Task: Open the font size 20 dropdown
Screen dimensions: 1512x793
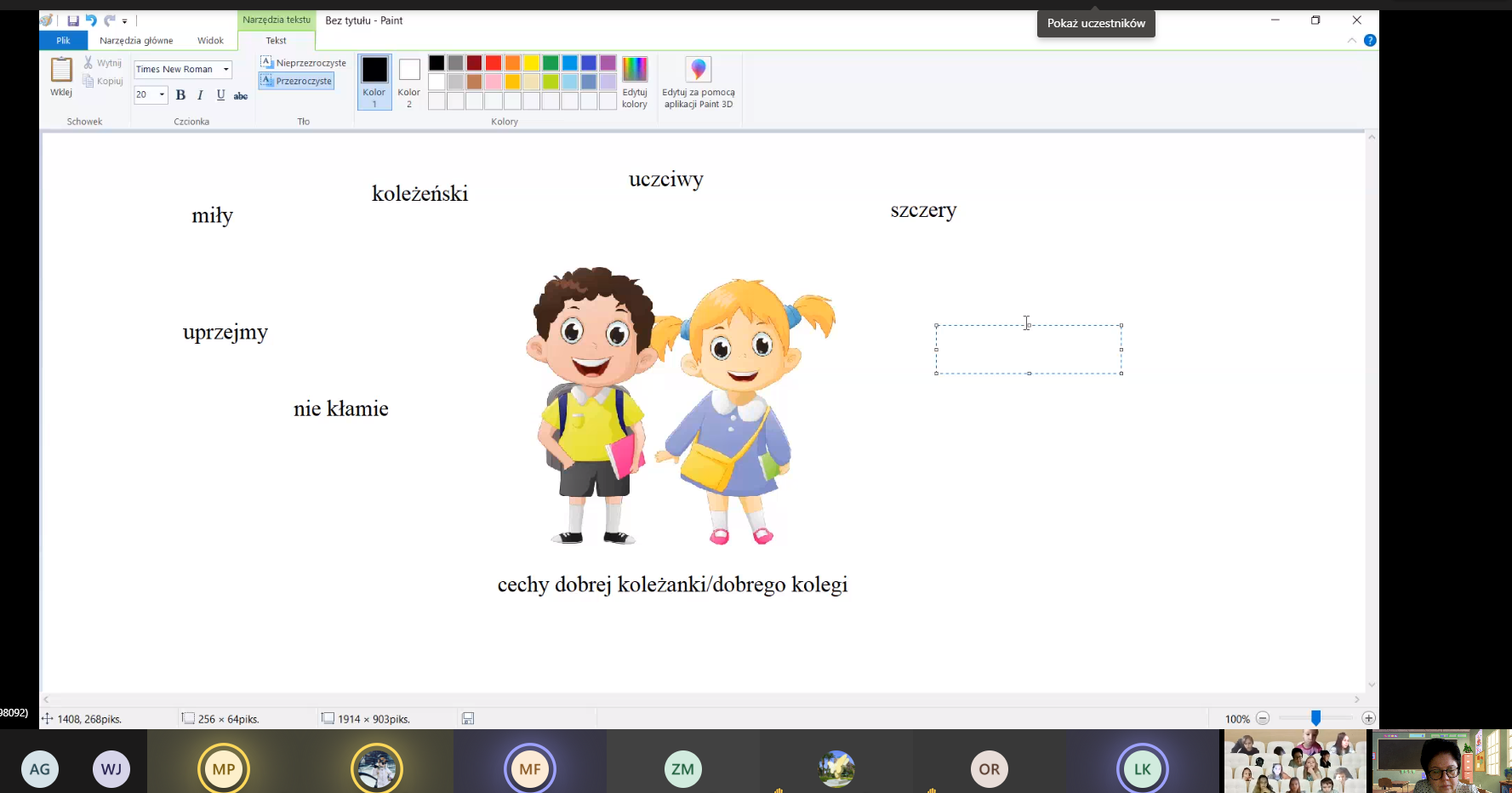Action: pyautogui.click(x=162, y=94)
